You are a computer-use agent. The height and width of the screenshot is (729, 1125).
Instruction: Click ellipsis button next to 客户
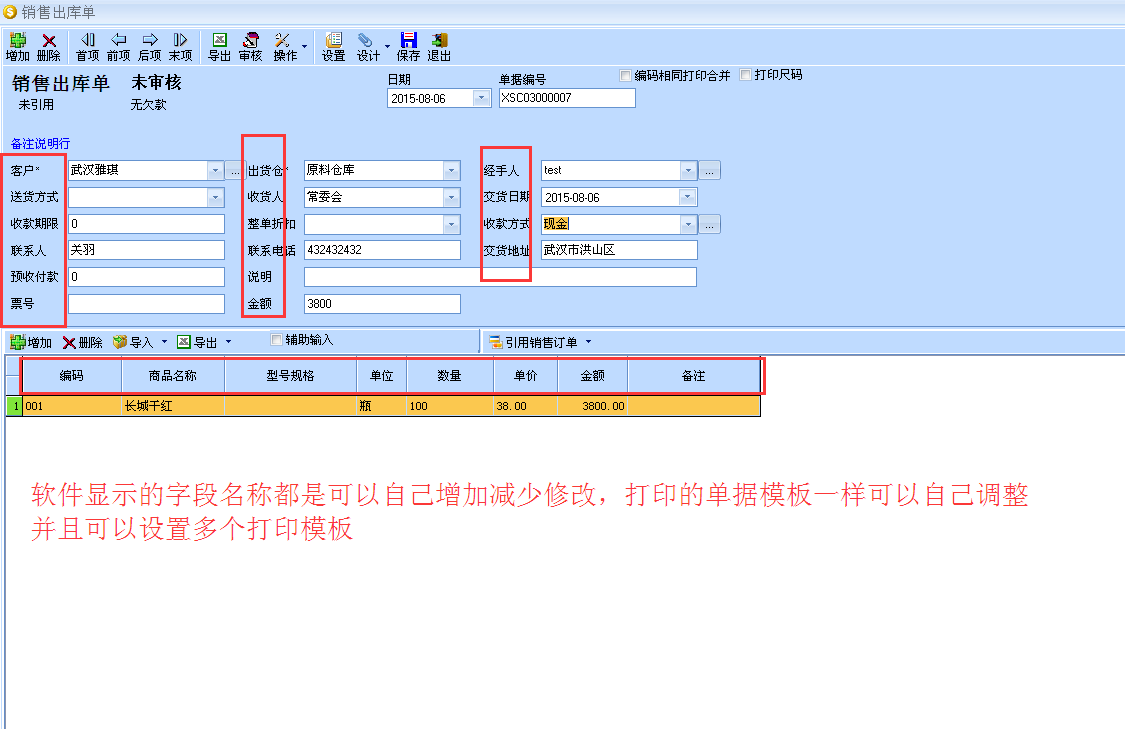234,170
